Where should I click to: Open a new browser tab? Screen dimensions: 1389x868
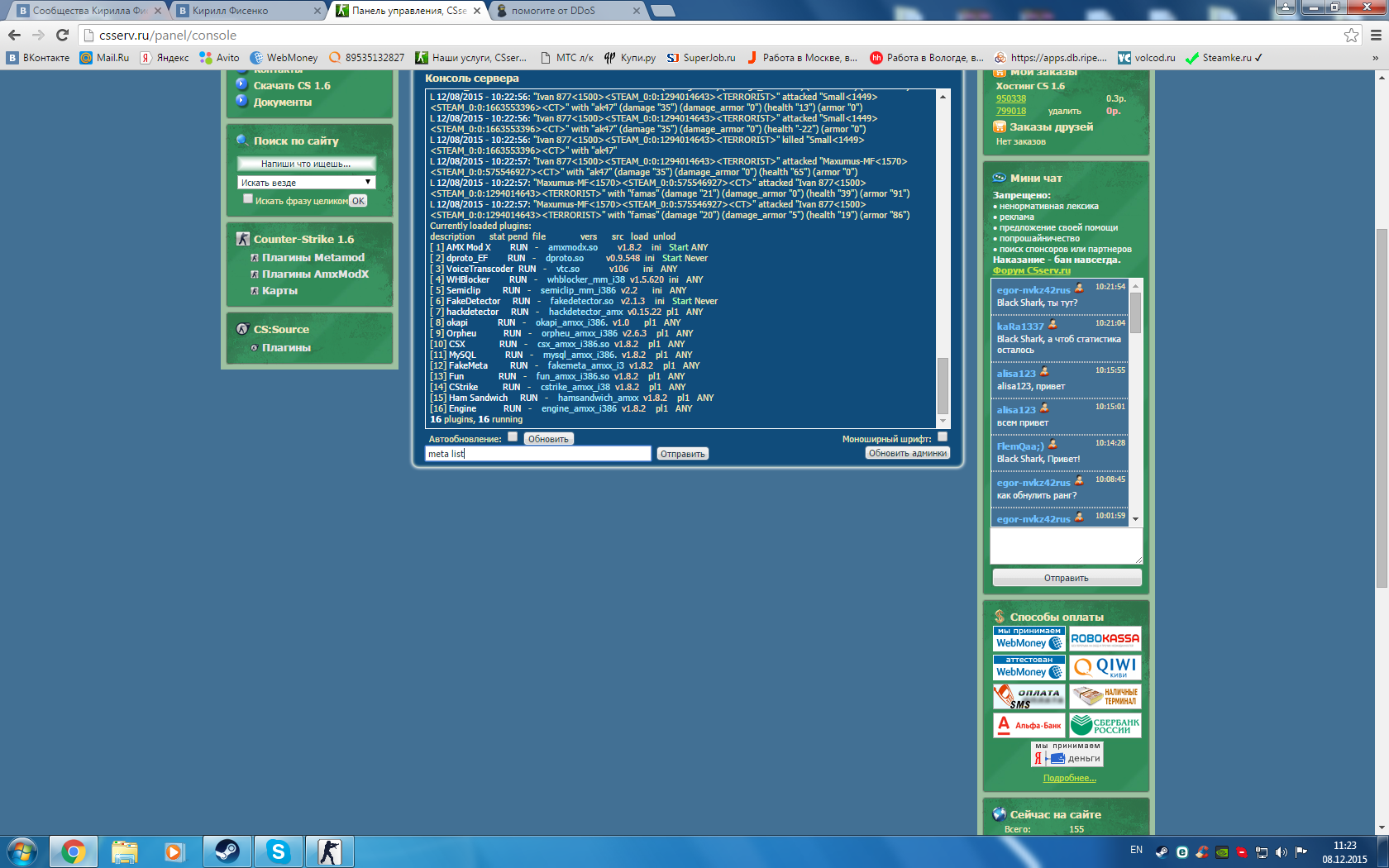[663, 11]
